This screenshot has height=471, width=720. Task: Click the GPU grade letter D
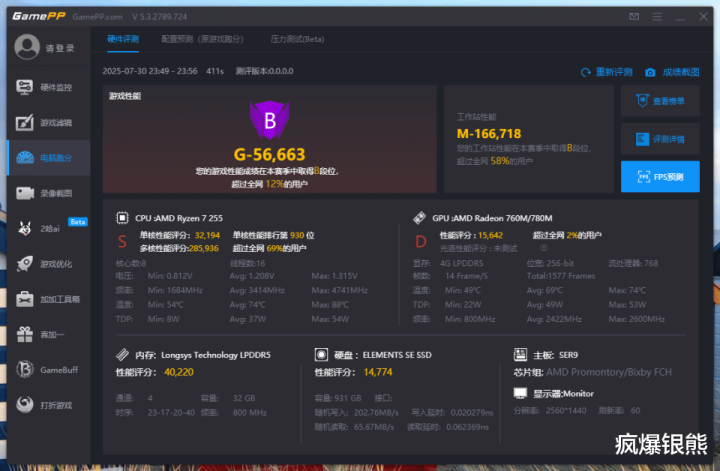click(421, 241)
